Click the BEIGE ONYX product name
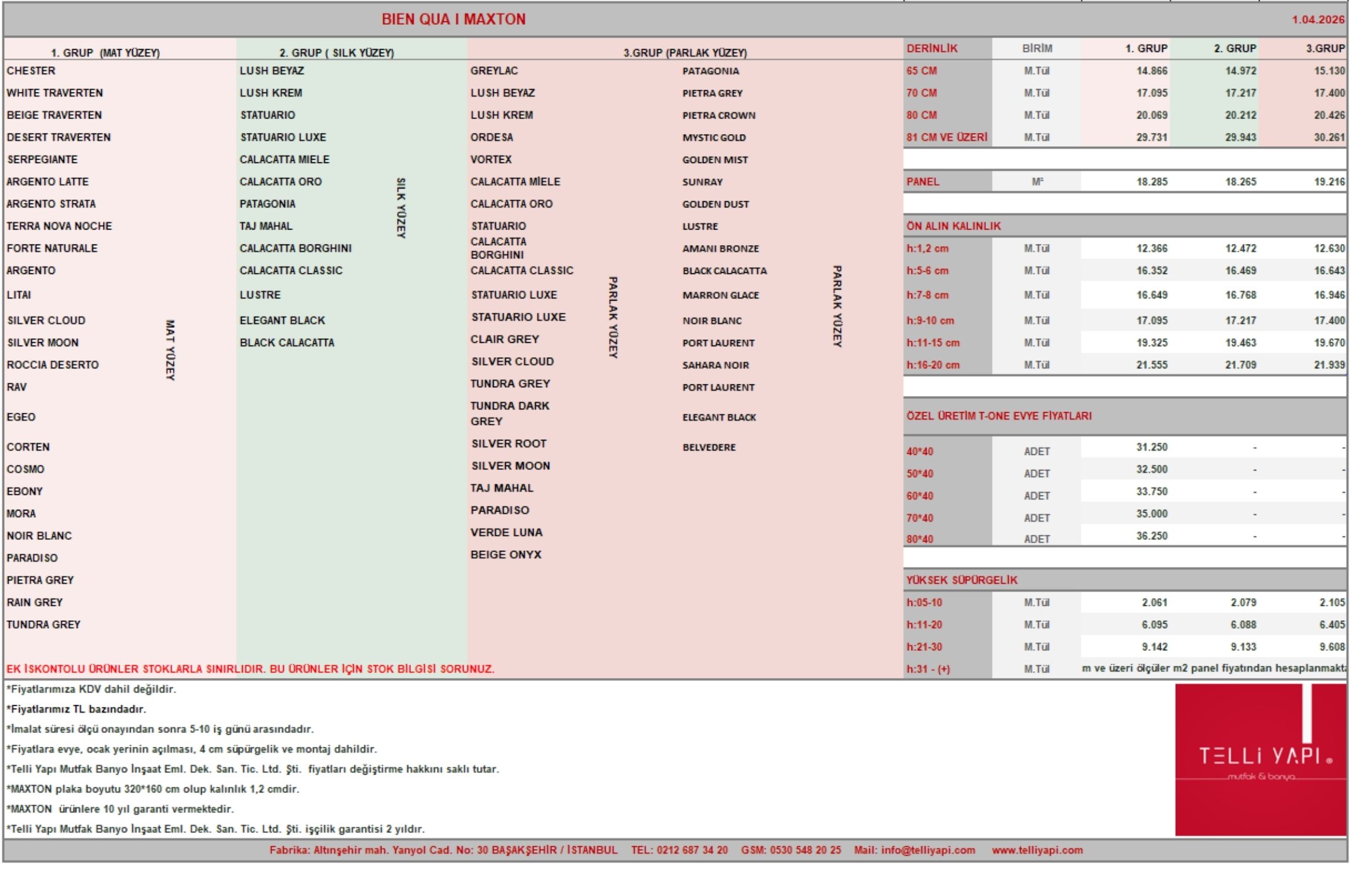Image resolution: width=1352 pixels, height=896 pixels. pyautogui.click(x=506, y=554)
